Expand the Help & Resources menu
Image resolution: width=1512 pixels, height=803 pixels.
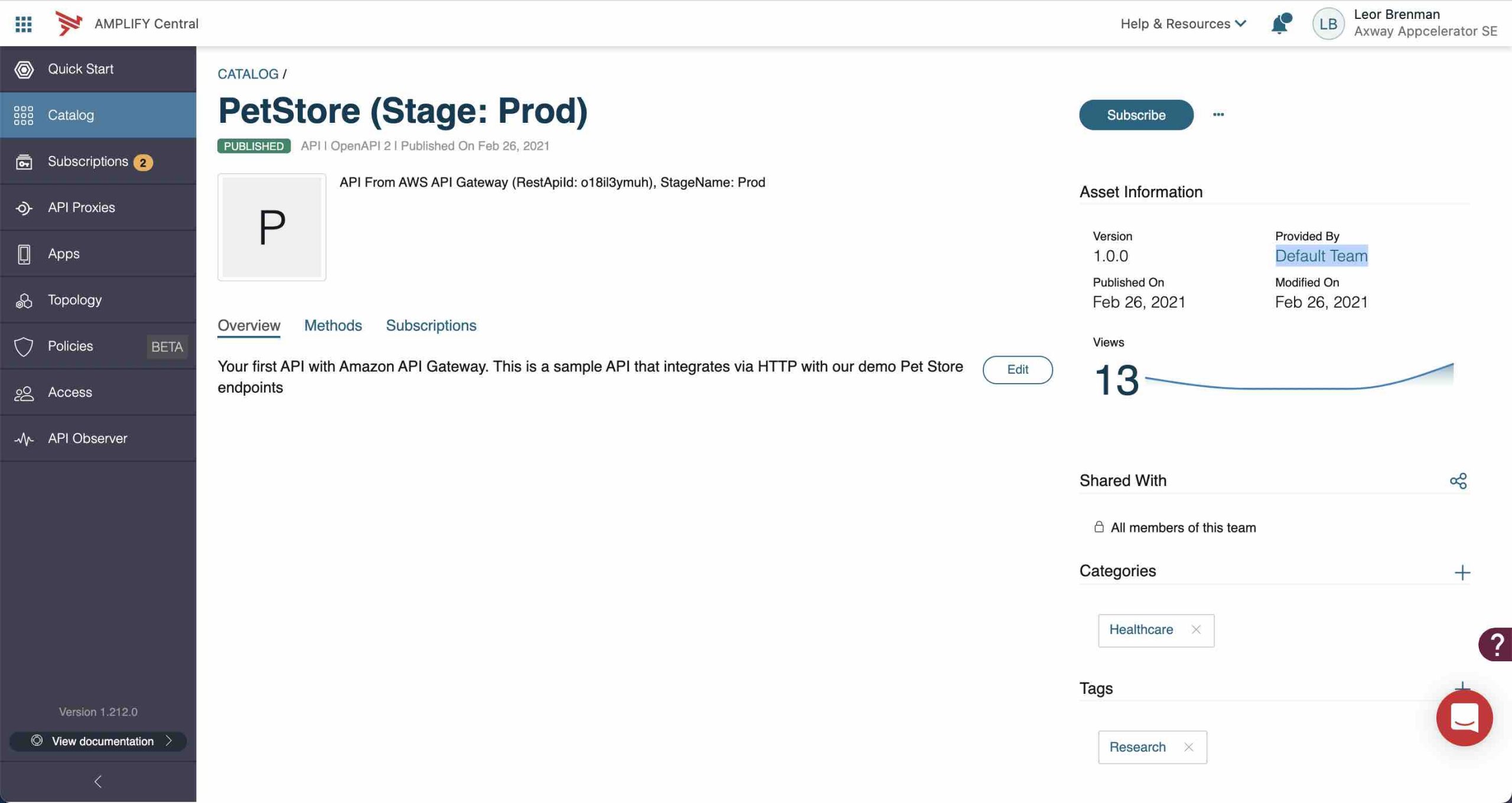click(1183, 24)
